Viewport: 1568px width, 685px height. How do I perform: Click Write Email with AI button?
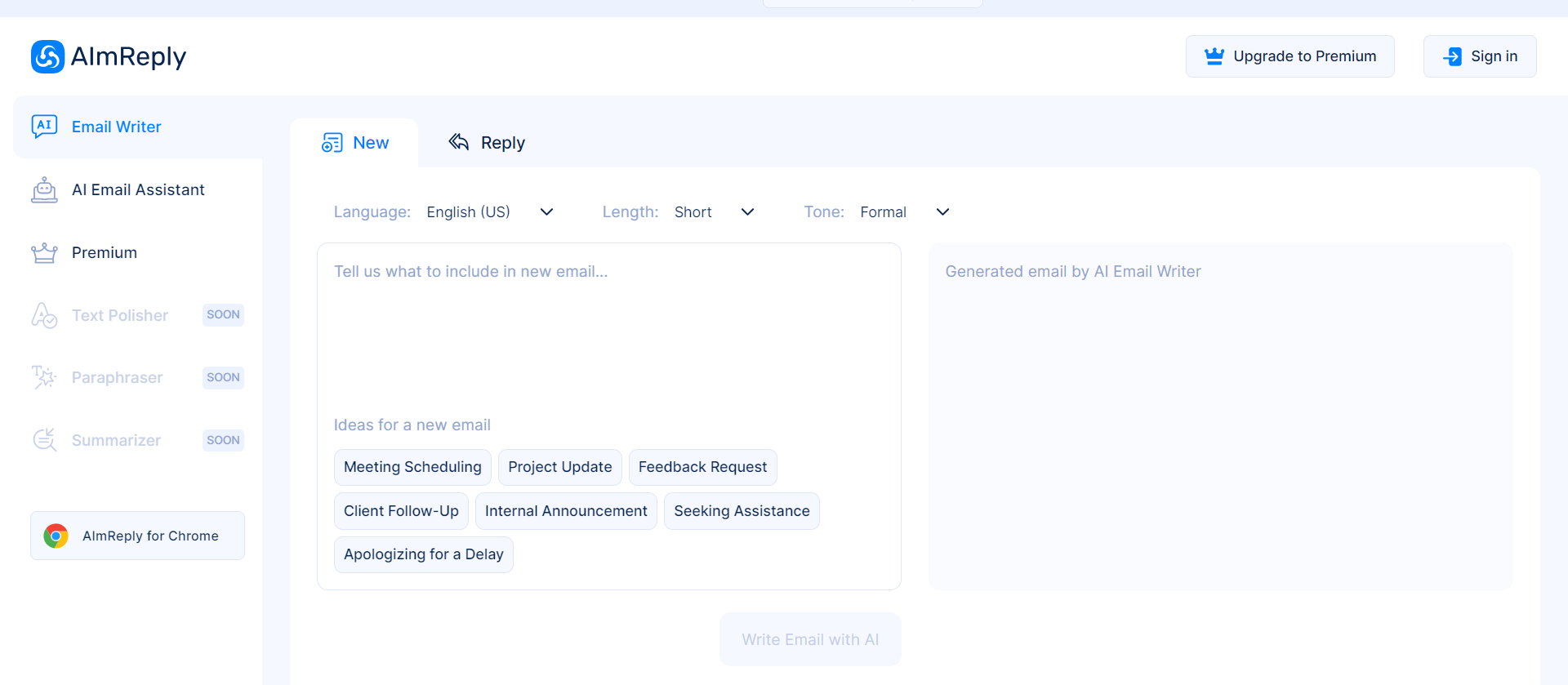[x=810, y=639]
